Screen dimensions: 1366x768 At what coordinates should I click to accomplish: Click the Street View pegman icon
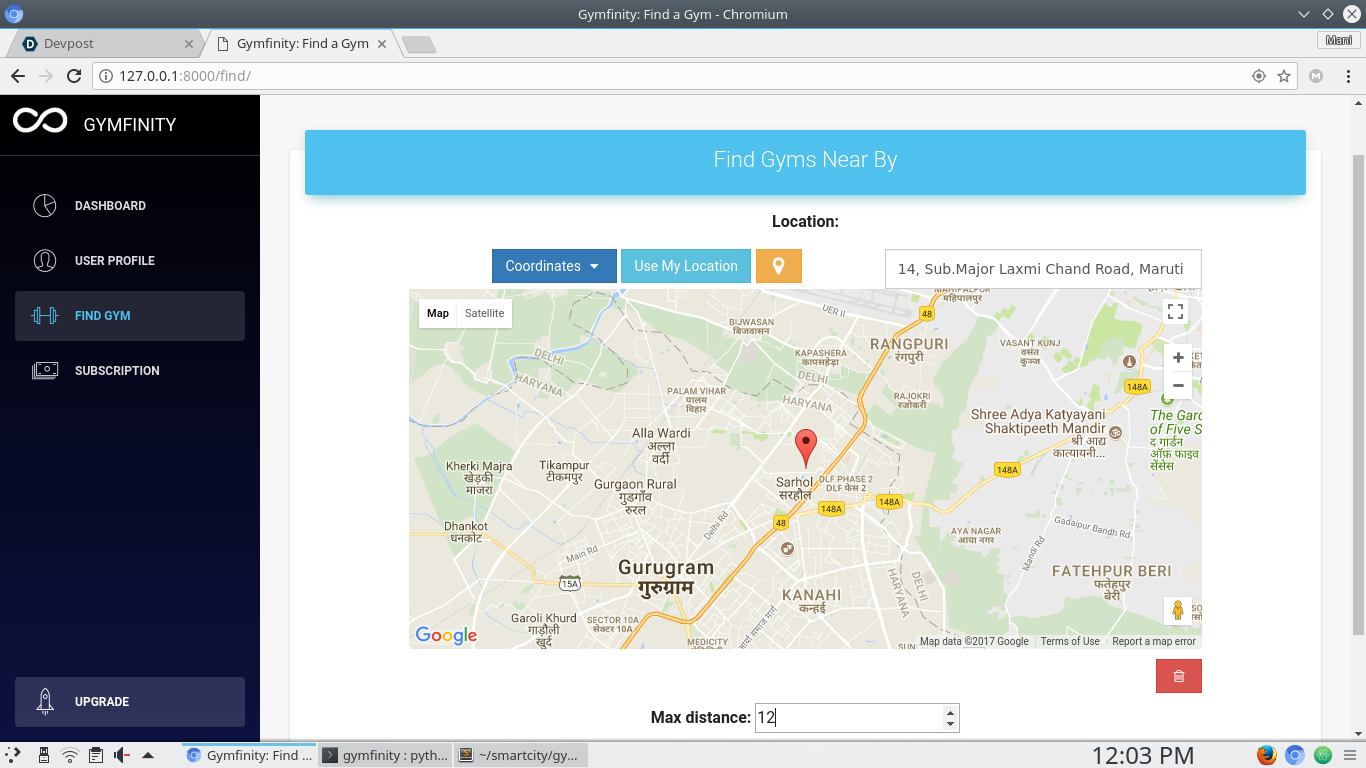(1178, 611)
